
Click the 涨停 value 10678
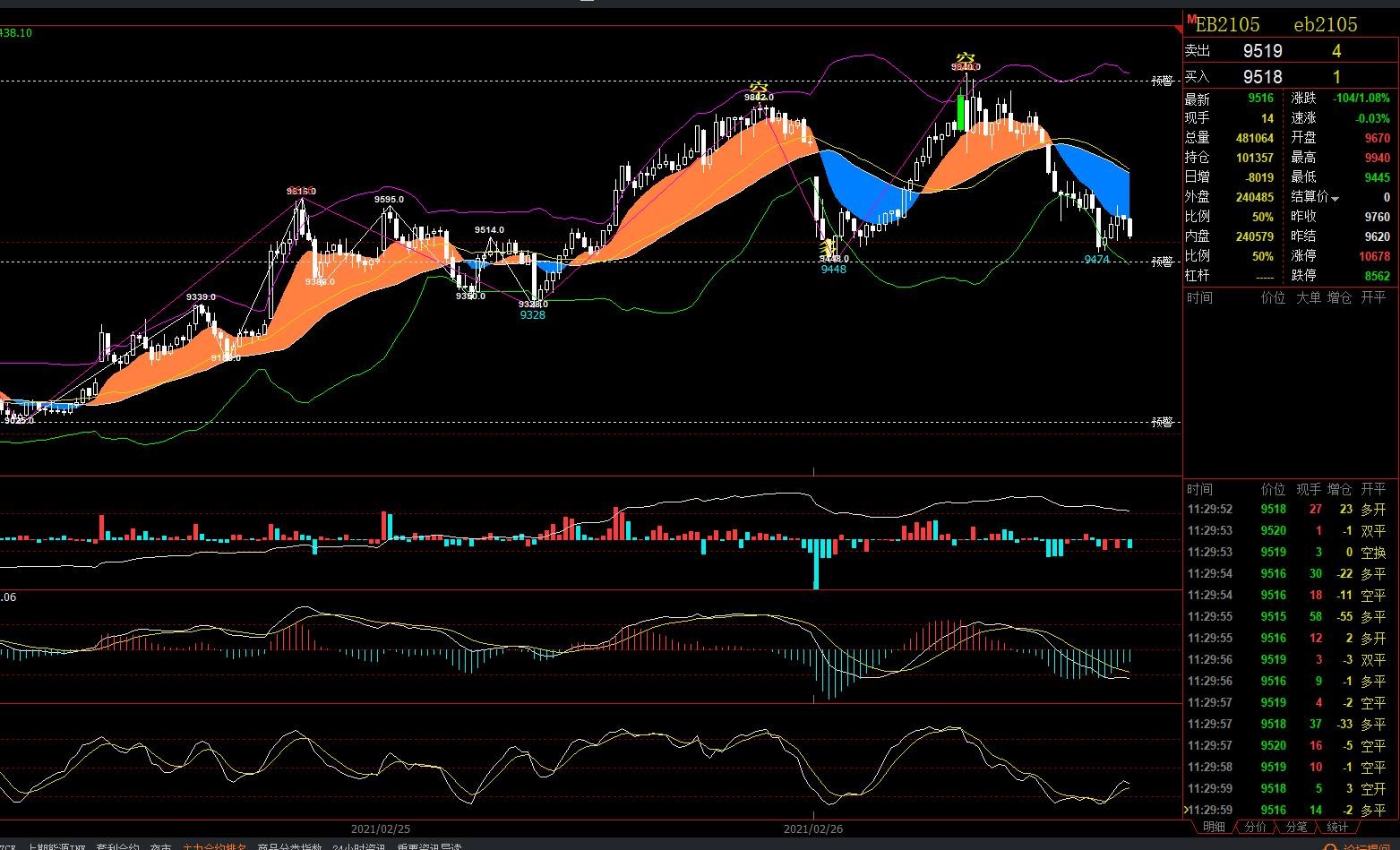click(x=1375, y=256)
